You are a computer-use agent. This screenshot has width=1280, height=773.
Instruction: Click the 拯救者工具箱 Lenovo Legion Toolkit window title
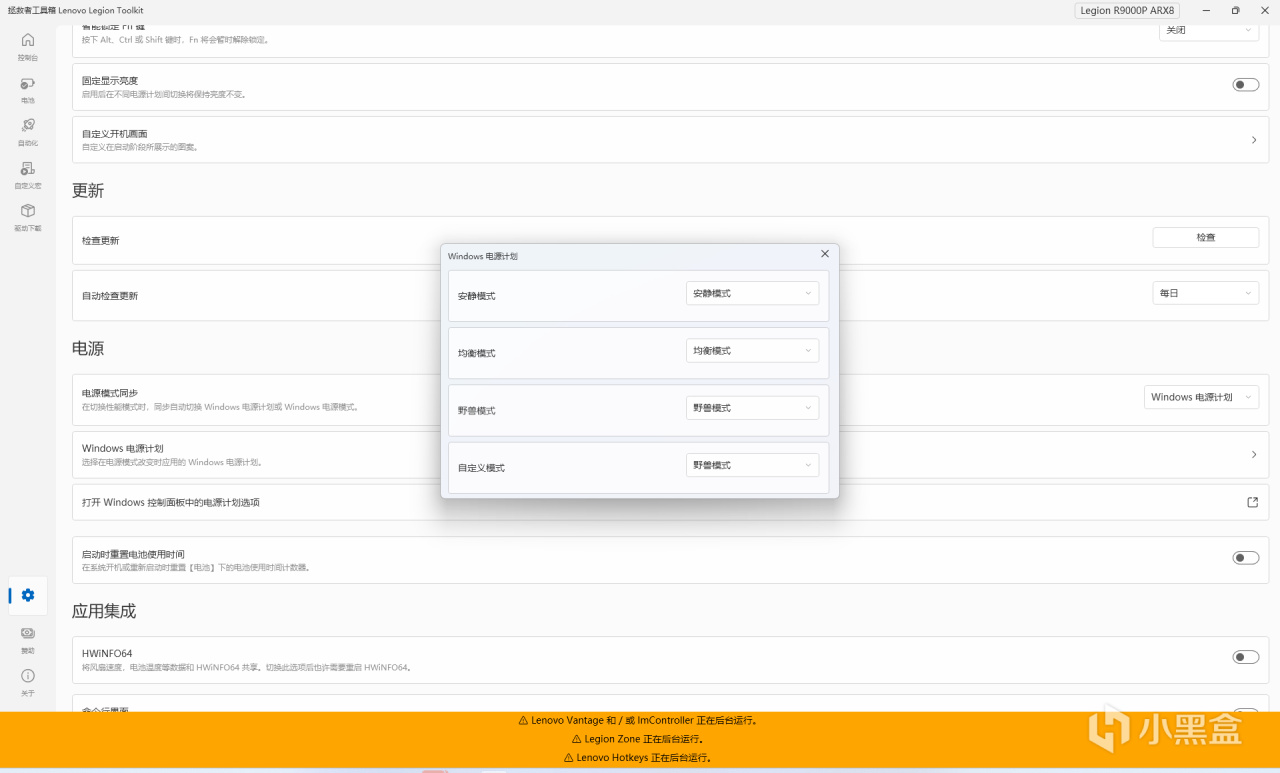76,10
